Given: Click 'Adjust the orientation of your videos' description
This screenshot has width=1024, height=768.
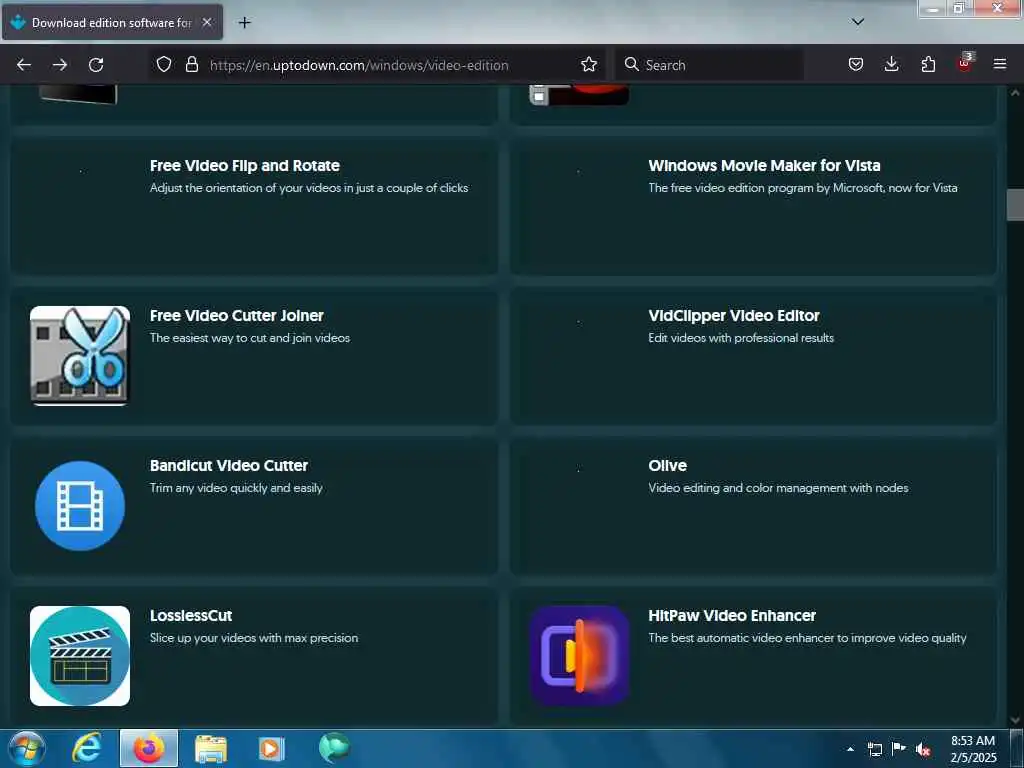Looking at the screenshot, I should click(308, 188).
